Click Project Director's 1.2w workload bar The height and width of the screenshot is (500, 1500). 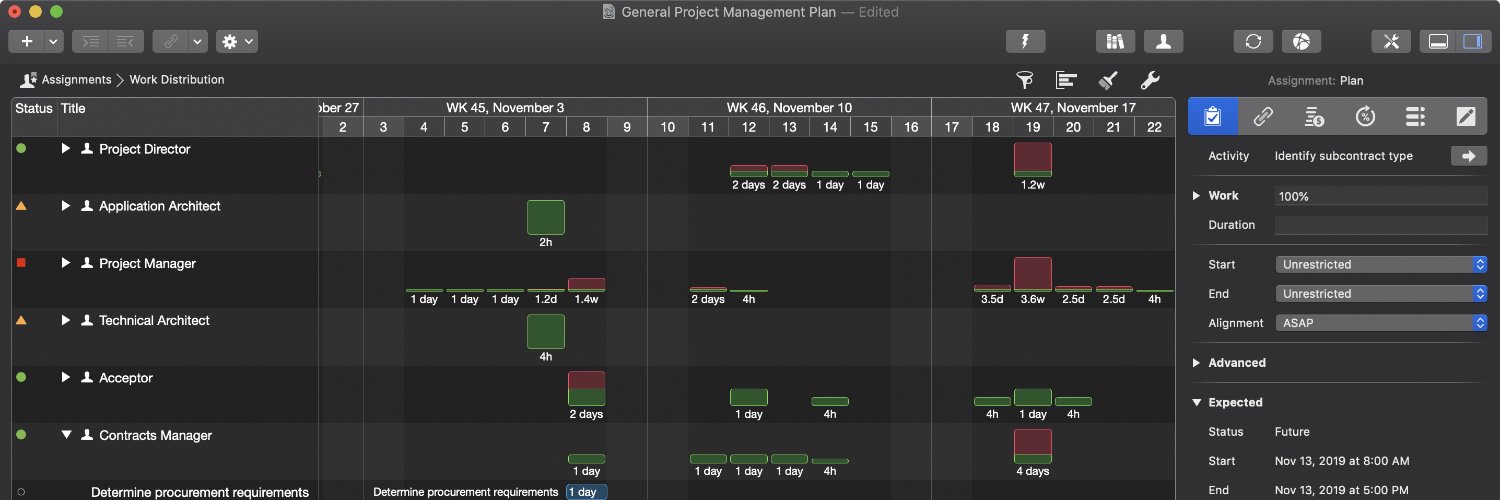pos(1033,159)
